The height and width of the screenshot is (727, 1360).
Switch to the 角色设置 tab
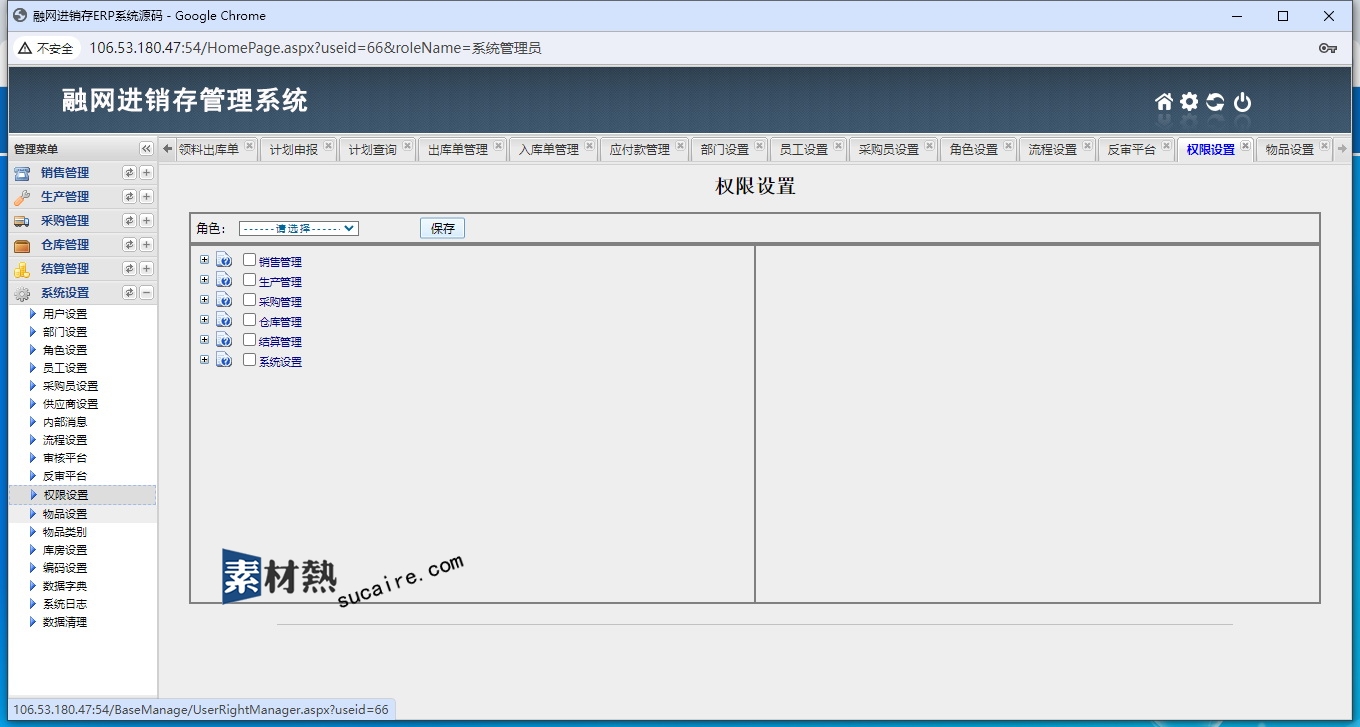click(973, 150)
